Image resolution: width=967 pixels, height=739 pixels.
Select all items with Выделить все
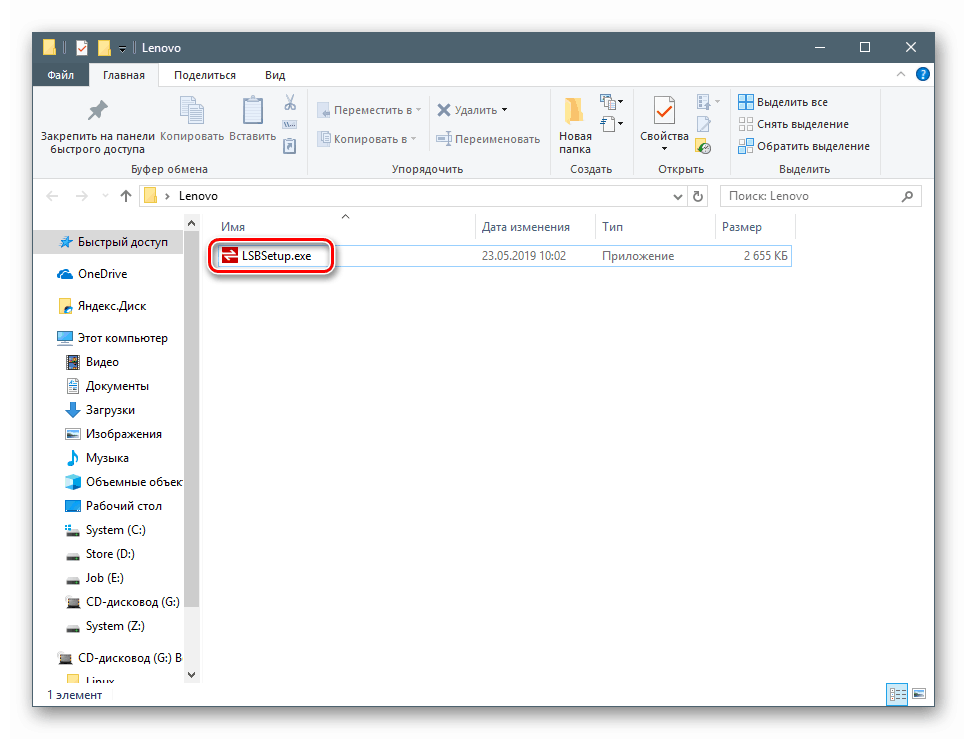point(783,102)
